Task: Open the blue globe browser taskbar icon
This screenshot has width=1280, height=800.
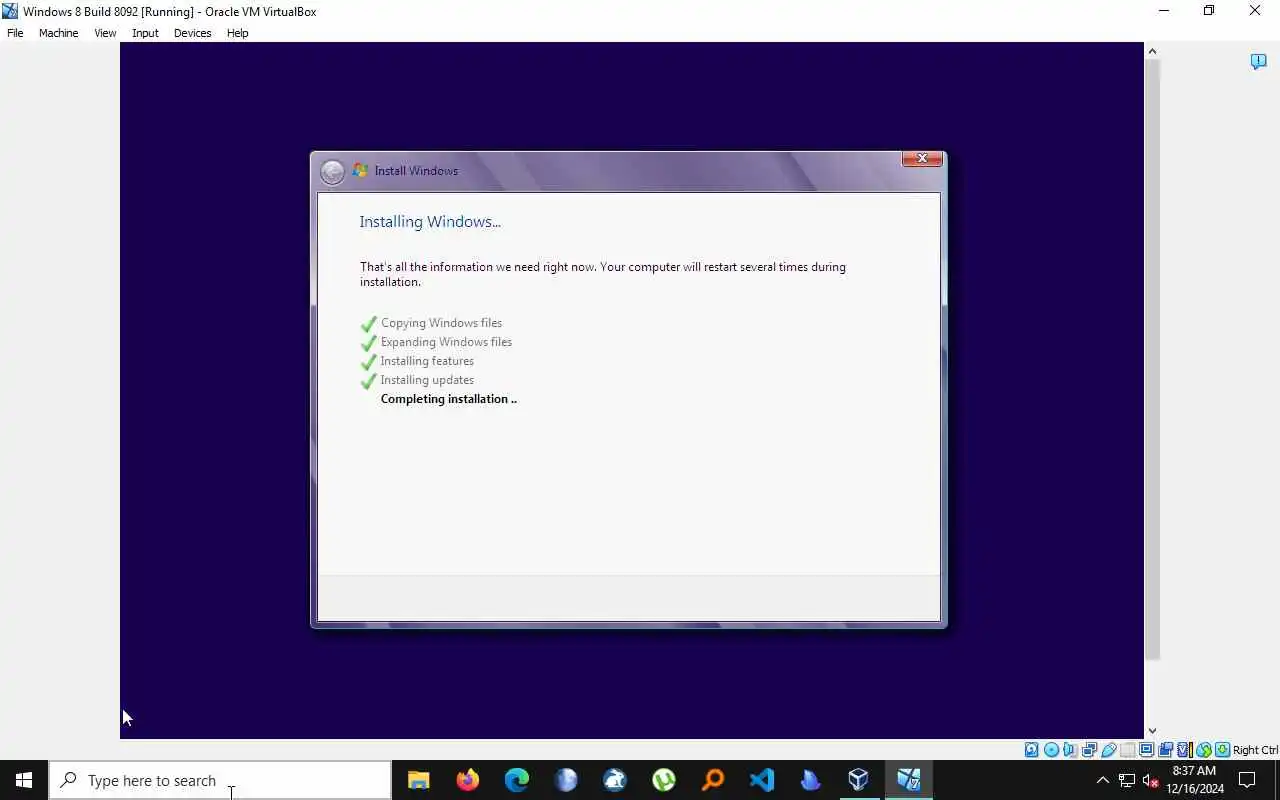Action: tap(565, 780)
